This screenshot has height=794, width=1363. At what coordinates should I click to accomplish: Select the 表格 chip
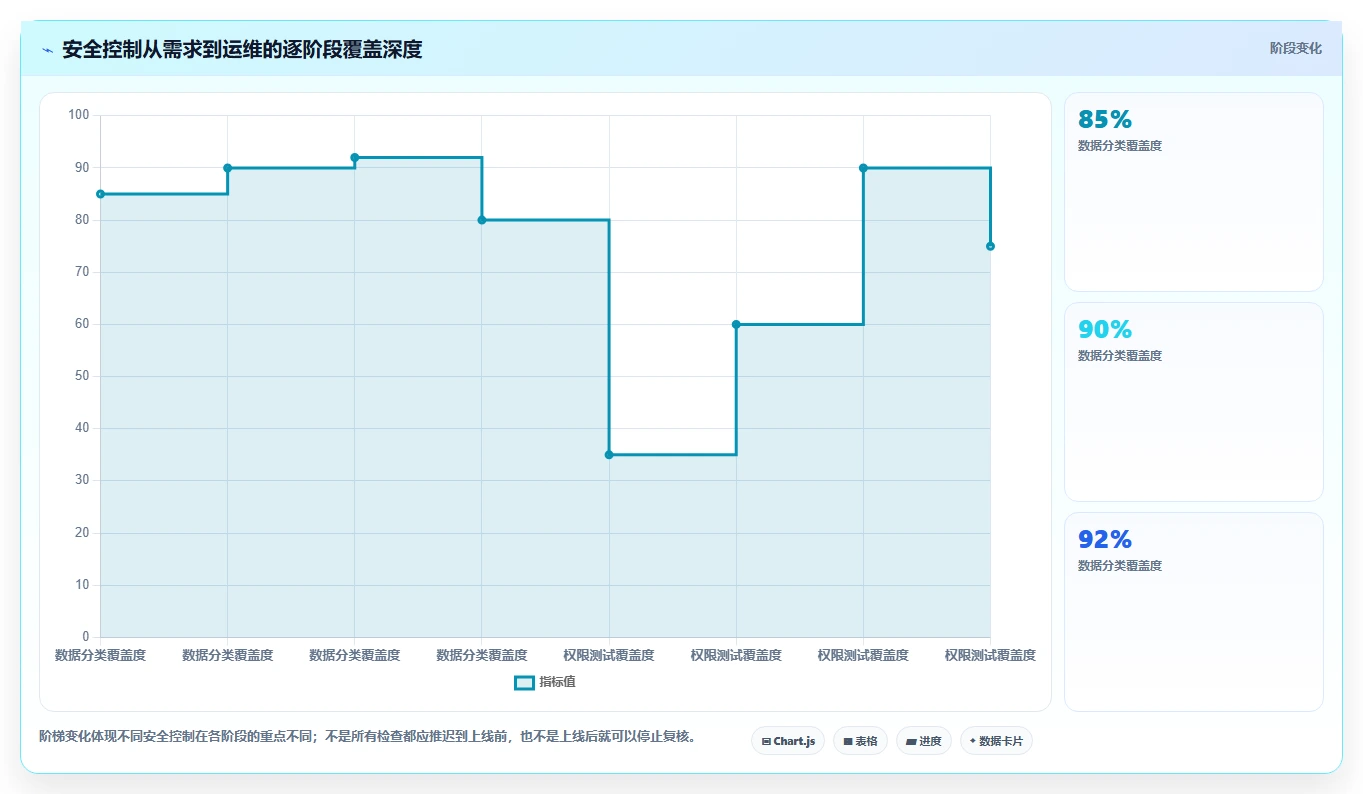[860, 741]
